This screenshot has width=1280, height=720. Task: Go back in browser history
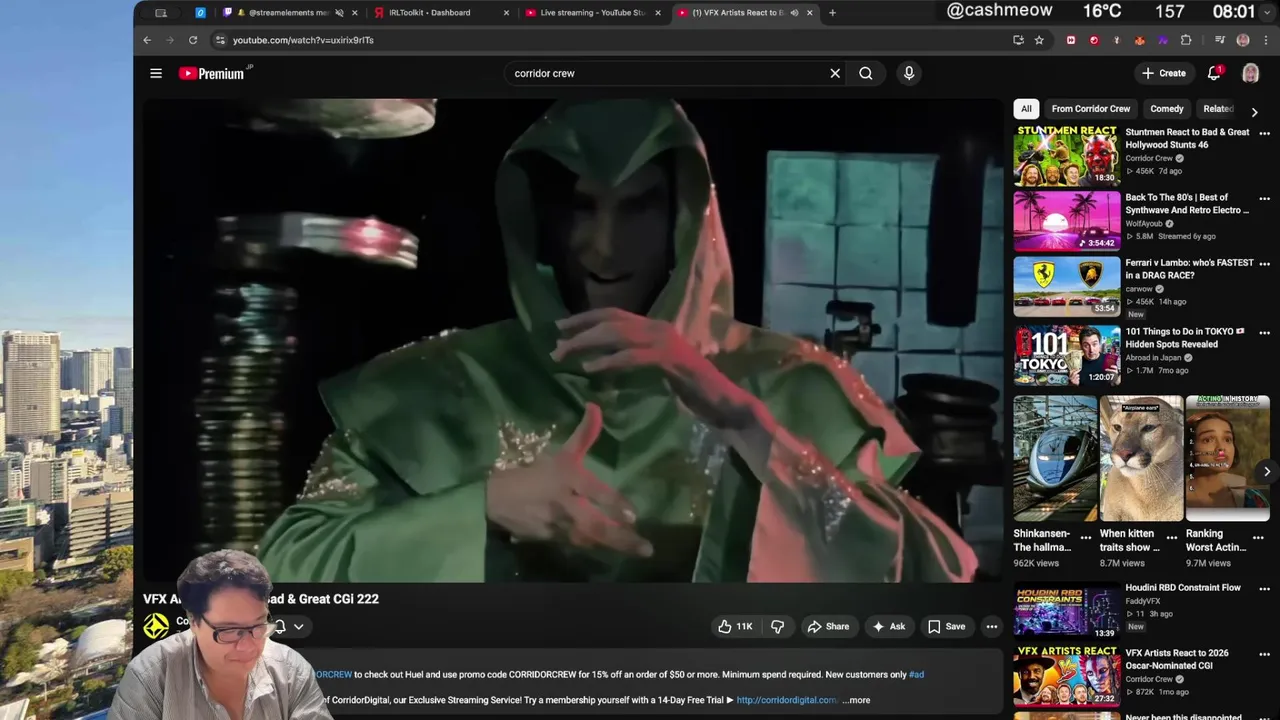(x=147, y=40)
